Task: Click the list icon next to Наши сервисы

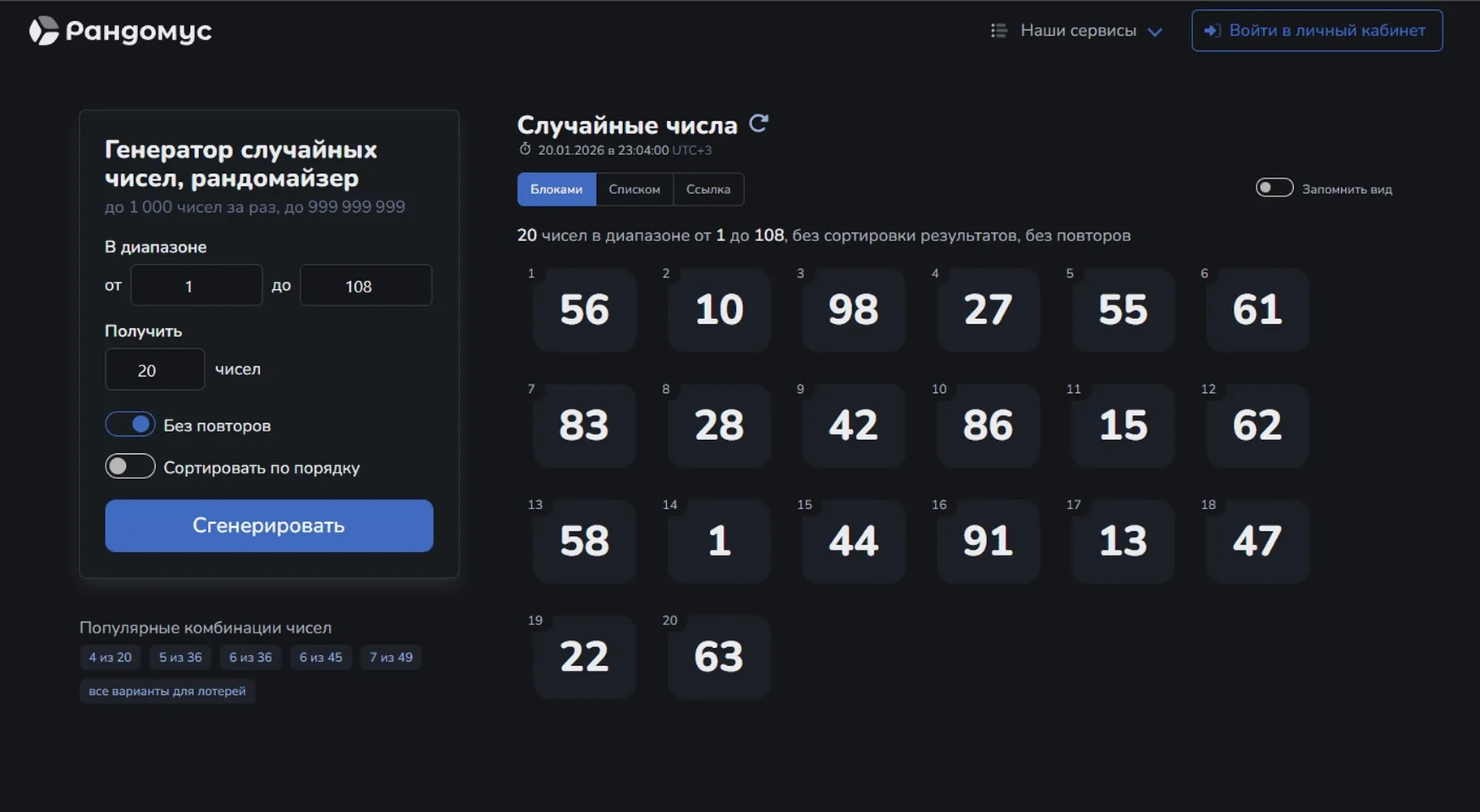Action: pyautogui.click(x=999, y=31)
